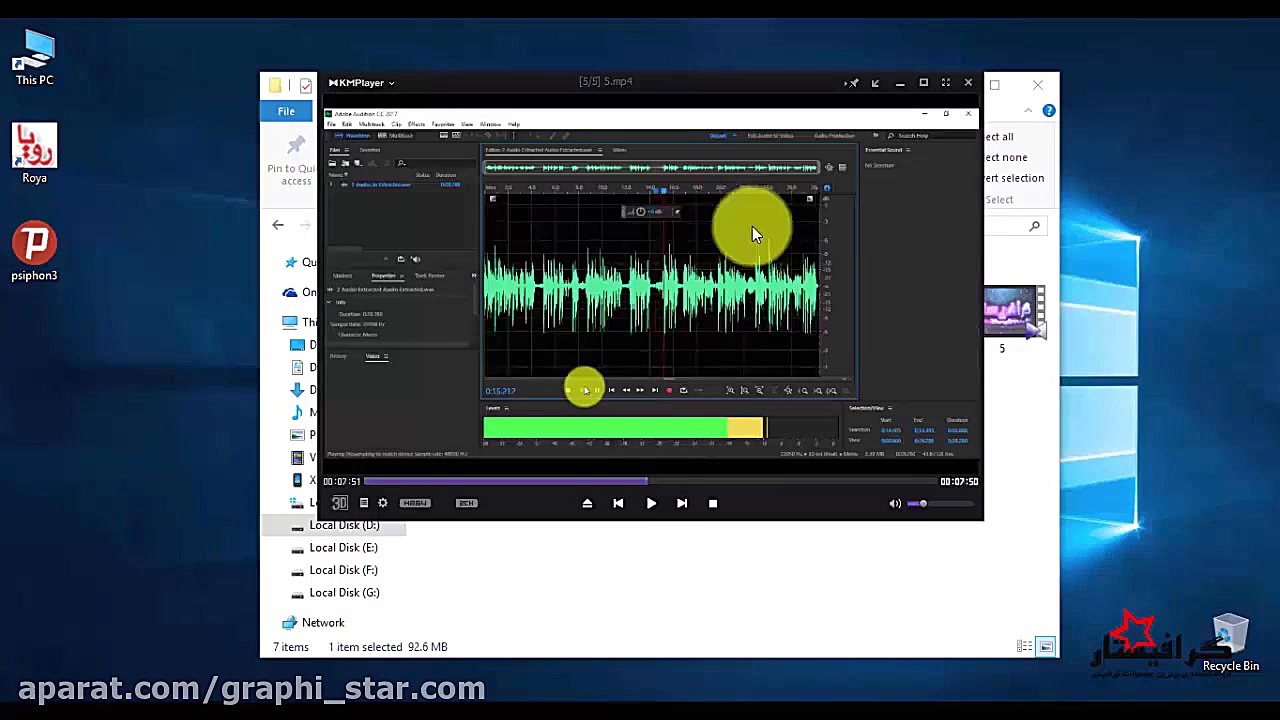The height and width of the screenshot is (720, 1280).
Task: Toggle KMPlayer fullscreen mode
Action: (946, 83)
